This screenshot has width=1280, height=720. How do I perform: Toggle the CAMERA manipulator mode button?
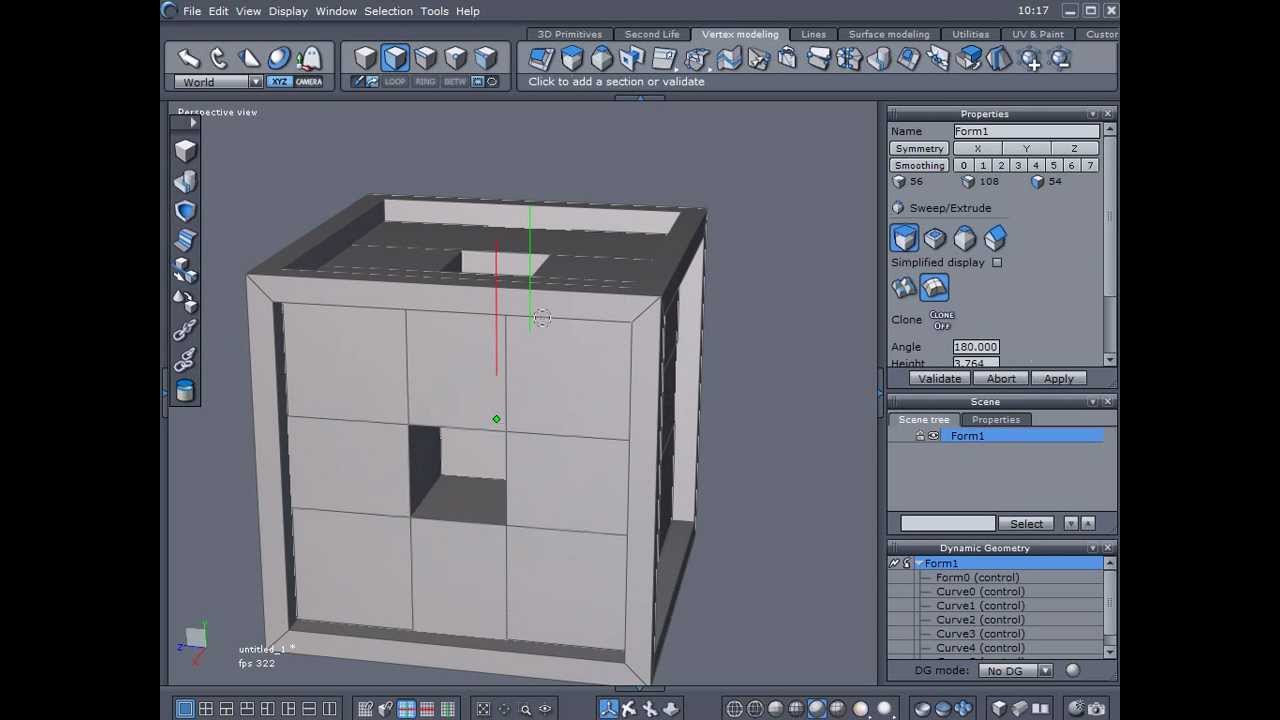pos(309,82)
